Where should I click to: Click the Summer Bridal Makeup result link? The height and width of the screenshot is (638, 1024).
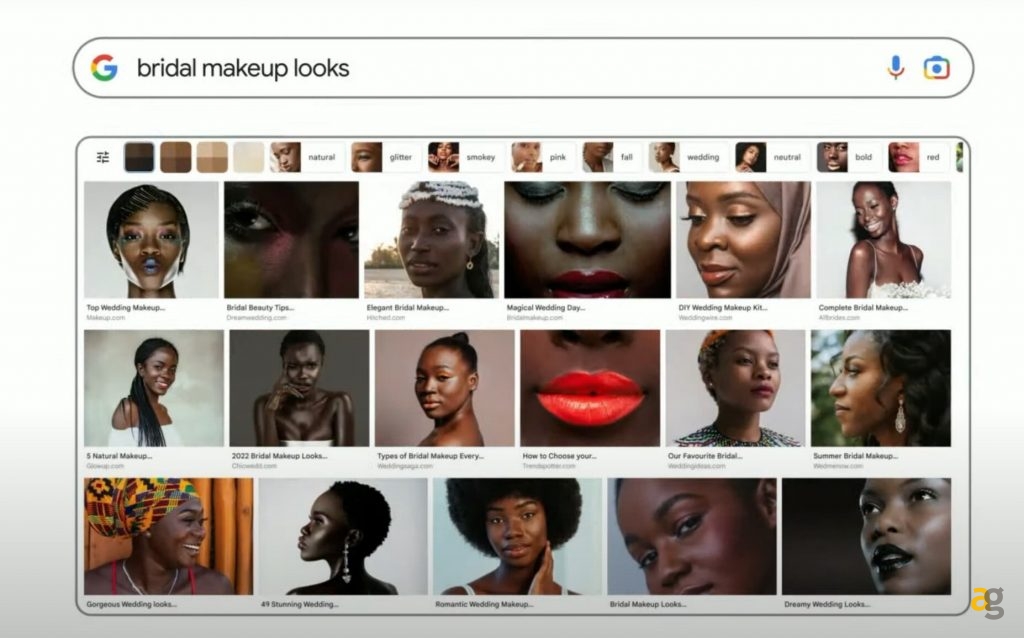(x=857, y=456)
